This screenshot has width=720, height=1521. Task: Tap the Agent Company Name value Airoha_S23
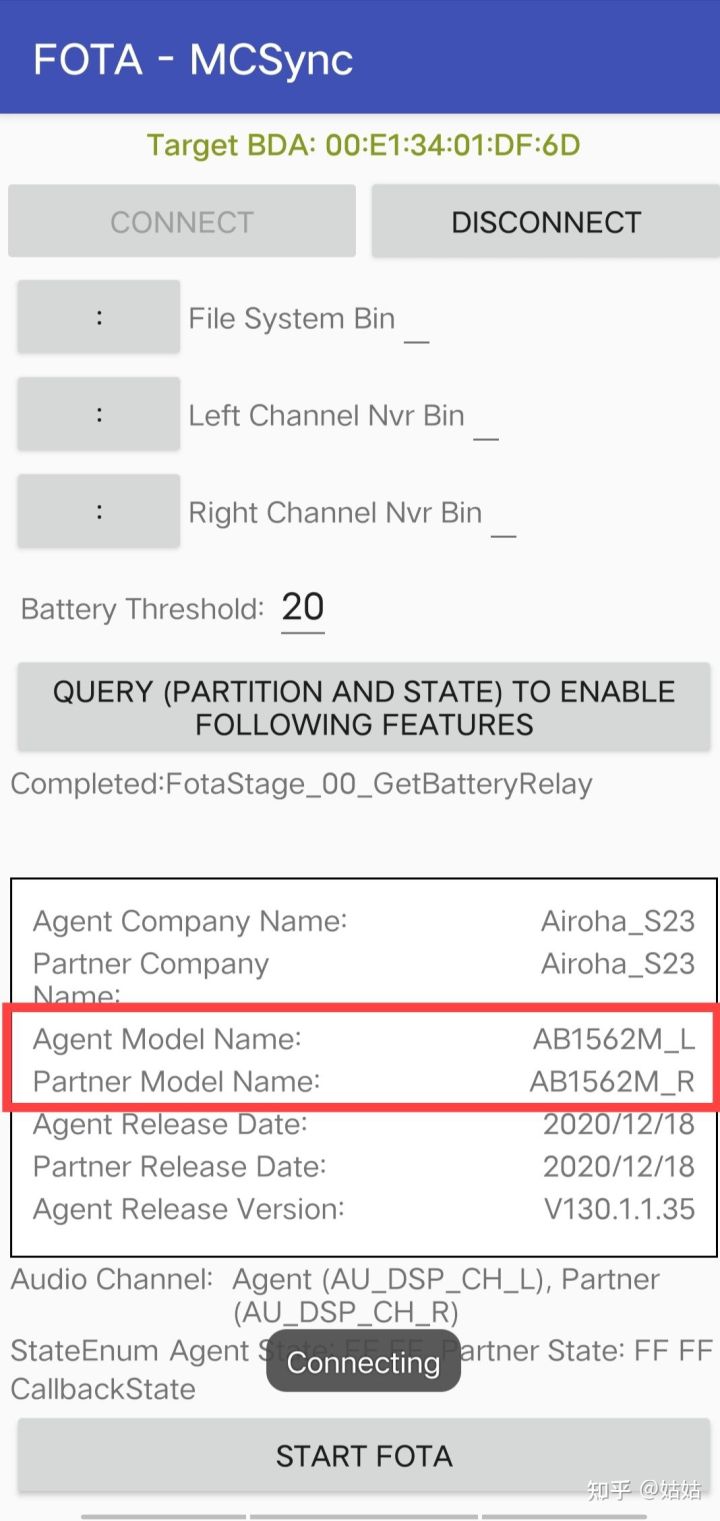(x=618, y=921)
